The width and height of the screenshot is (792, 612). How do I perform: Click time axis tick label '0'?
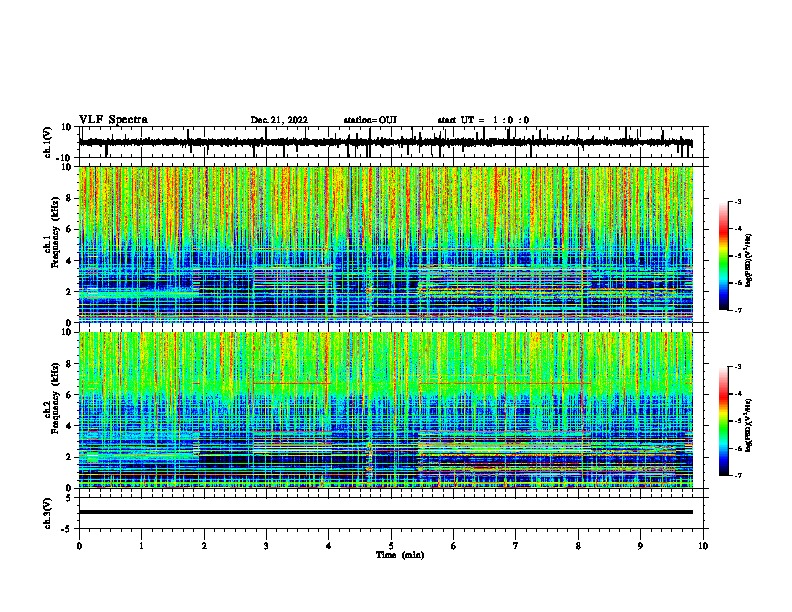79,546
